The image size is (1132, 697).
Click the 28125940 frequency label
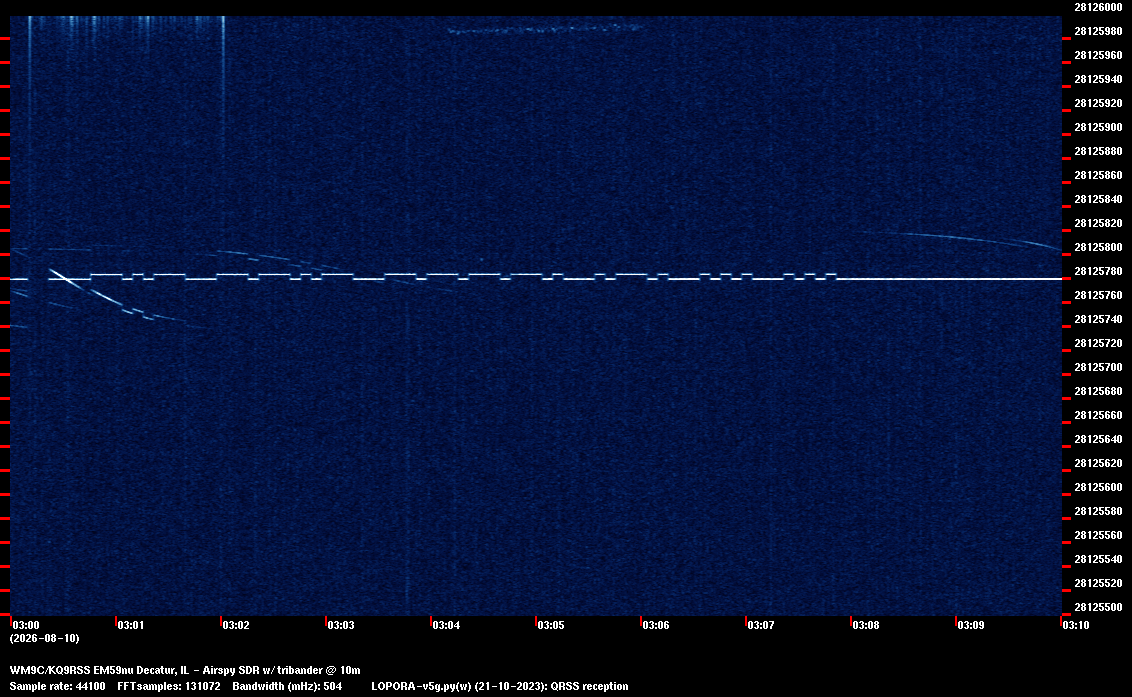[1098, 79]
